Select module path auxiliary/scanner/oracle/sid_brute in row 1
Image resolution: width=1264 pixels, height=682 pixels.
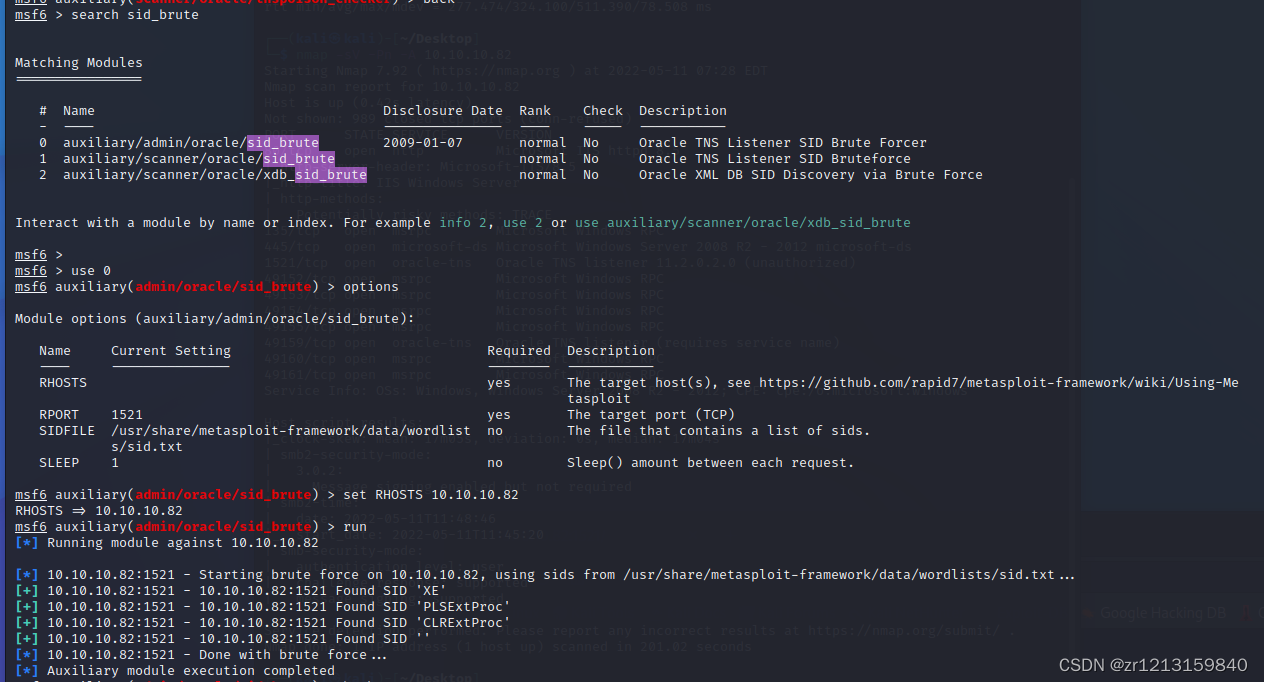199,159
